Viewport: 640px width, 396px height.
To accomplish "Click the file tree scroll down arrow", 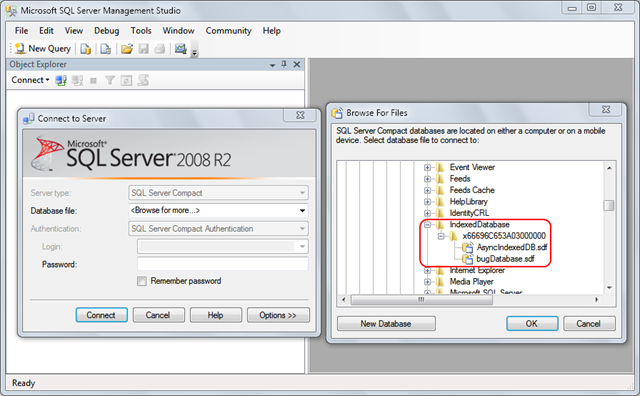I will pyautogui.click(x=609, y=287).
